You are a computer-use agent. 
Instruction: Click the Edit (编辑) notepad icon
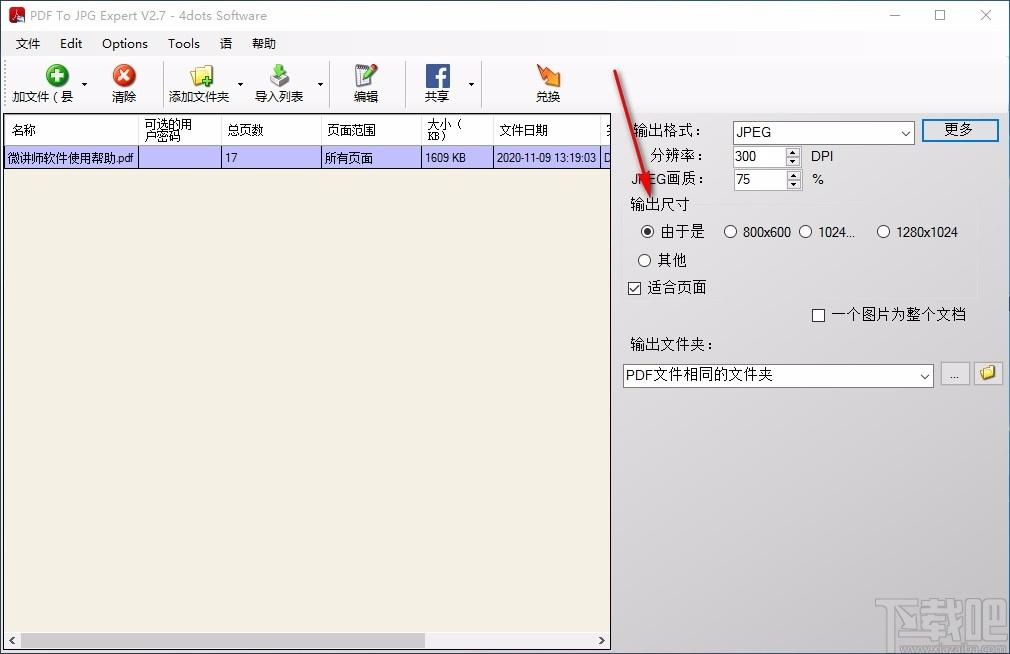click(x=366, y=76)
